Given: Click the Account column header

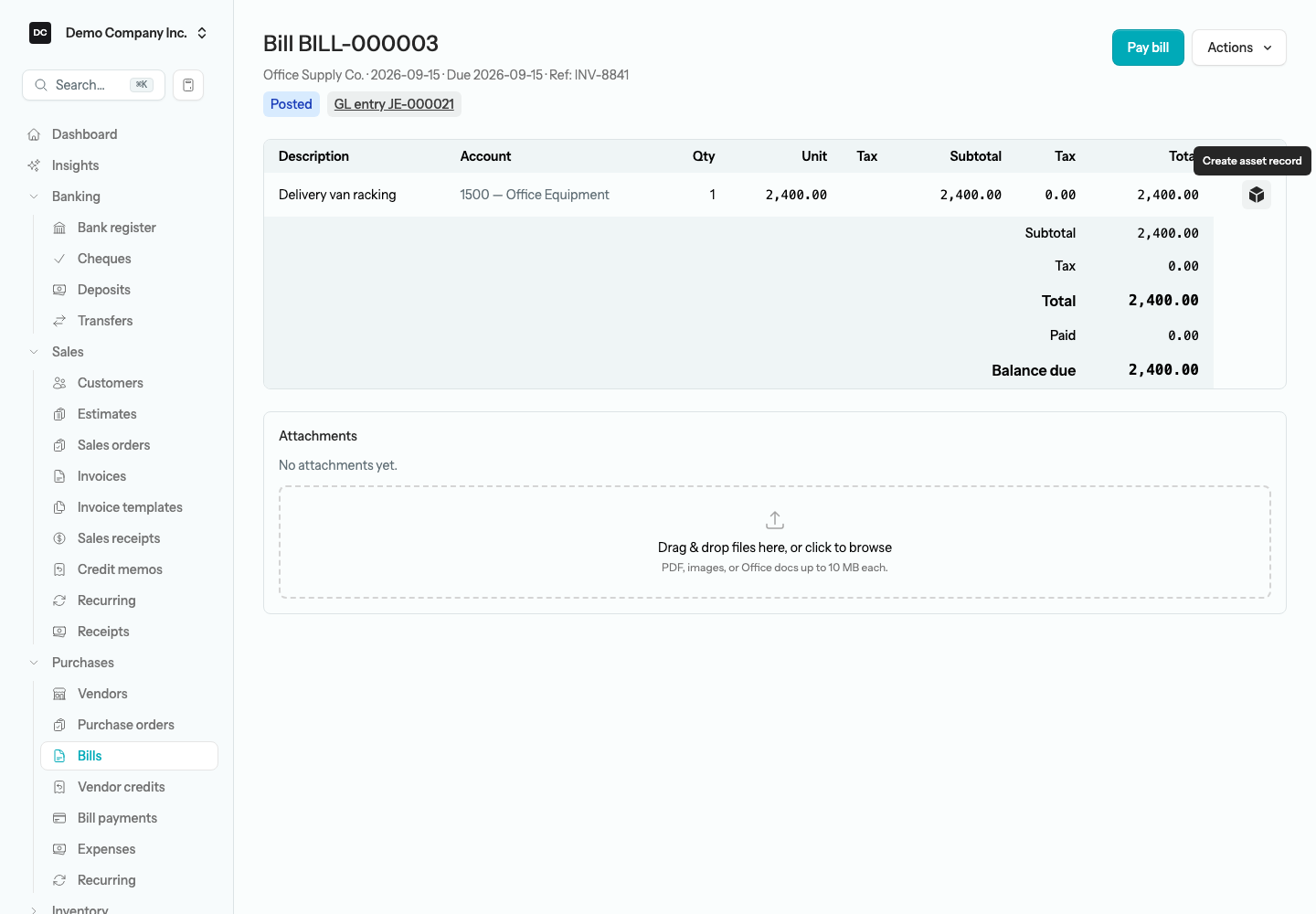Looking at the screenshot, I should click(485, 156).
